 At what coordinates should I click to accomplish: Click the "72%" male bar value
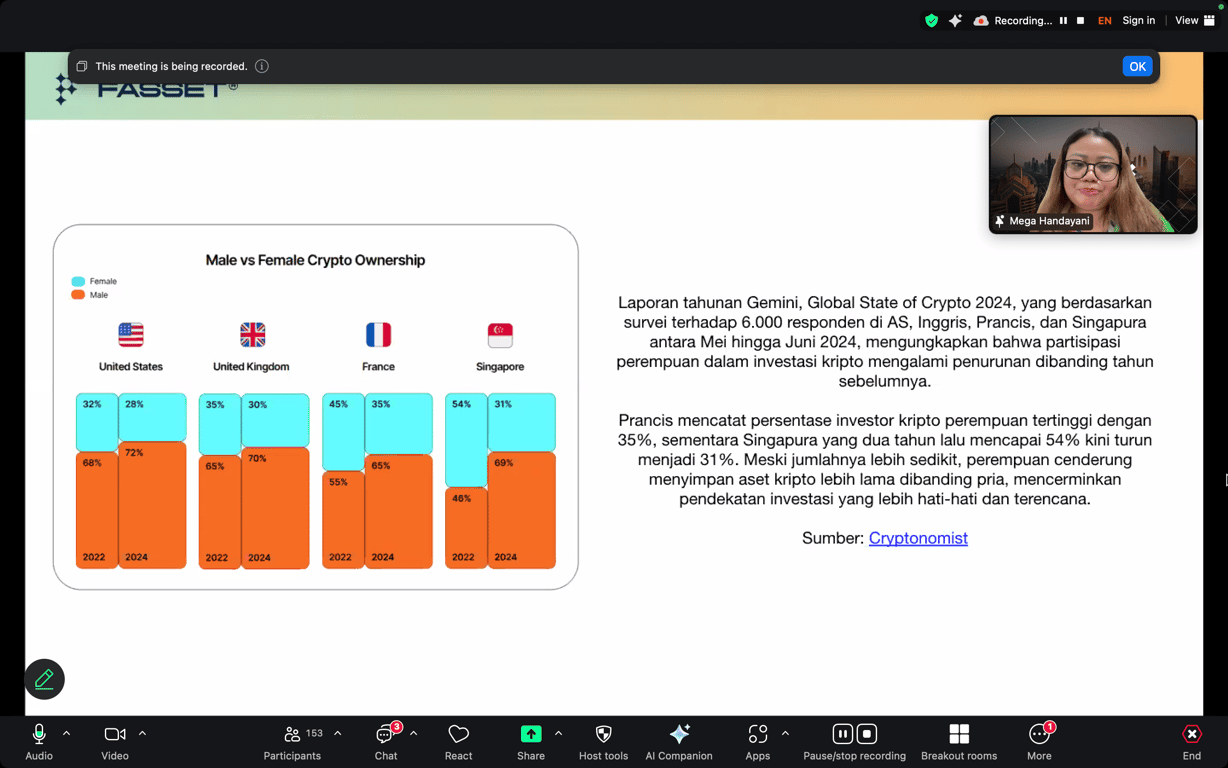point(134,453)
